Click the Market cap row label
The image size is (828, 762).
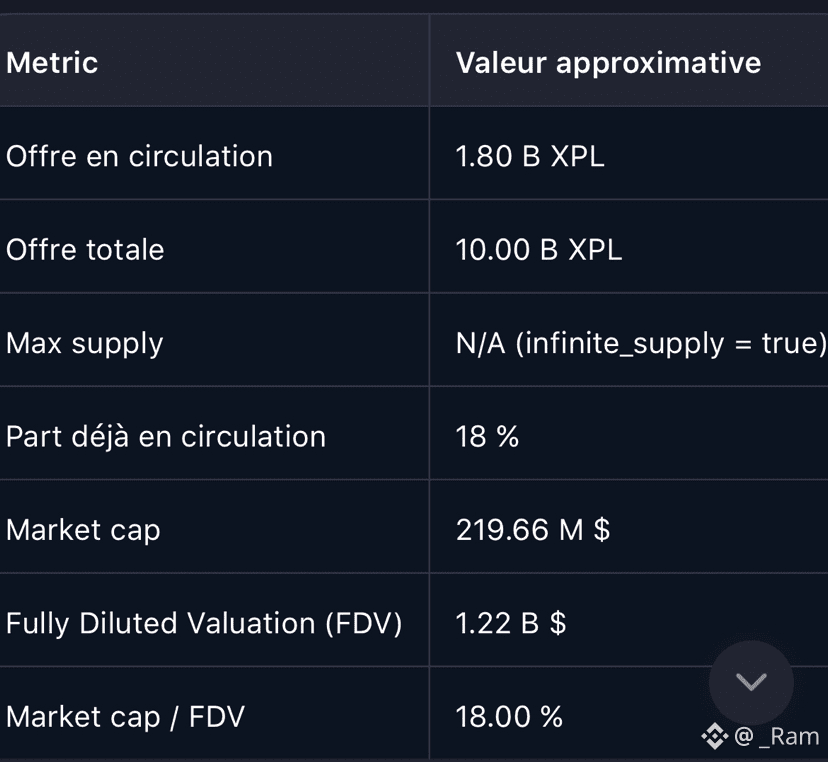(83, 530)
